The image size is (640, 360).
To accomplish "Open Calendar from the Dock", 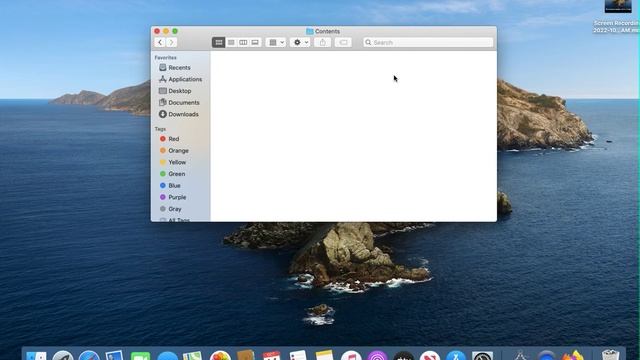I will click(x=272, y=356).
